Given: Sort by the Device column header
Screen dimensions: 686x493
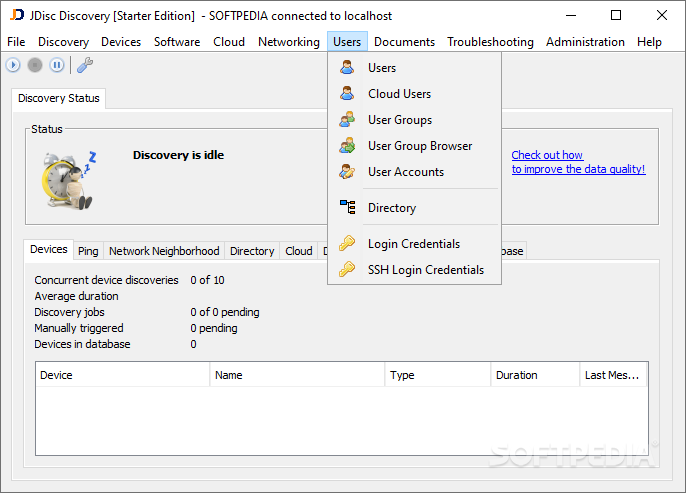Looking at the screenshot, I should pyautogui.click(x=122, y=375).
